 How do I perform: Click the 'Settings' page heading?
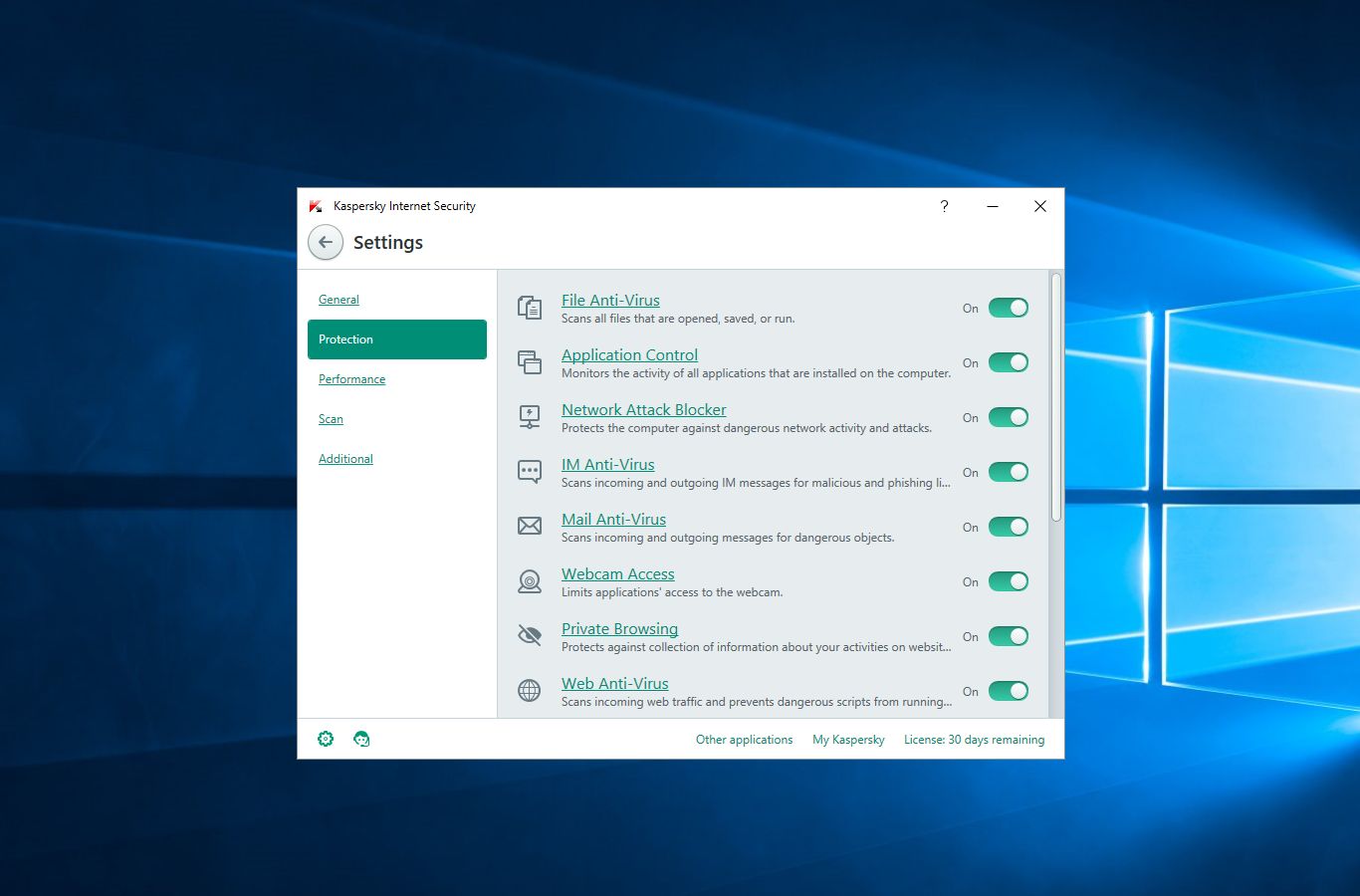(x=388, y=243)
